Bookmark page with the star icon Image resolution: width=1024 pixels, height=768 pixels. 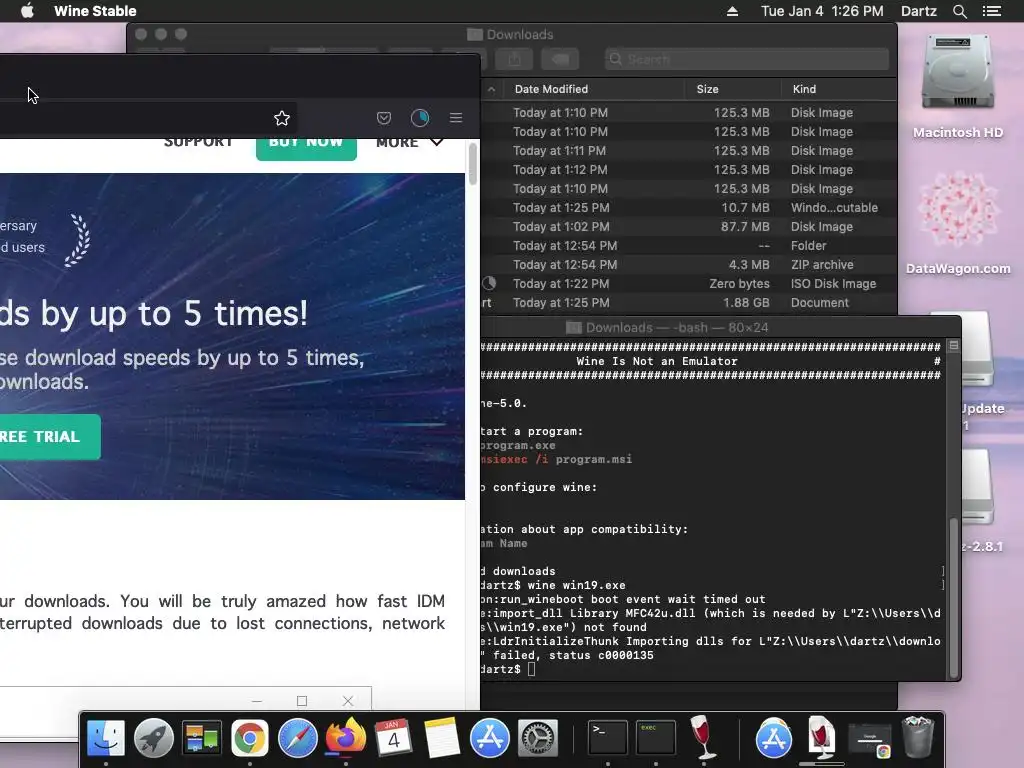click(281, 118)
